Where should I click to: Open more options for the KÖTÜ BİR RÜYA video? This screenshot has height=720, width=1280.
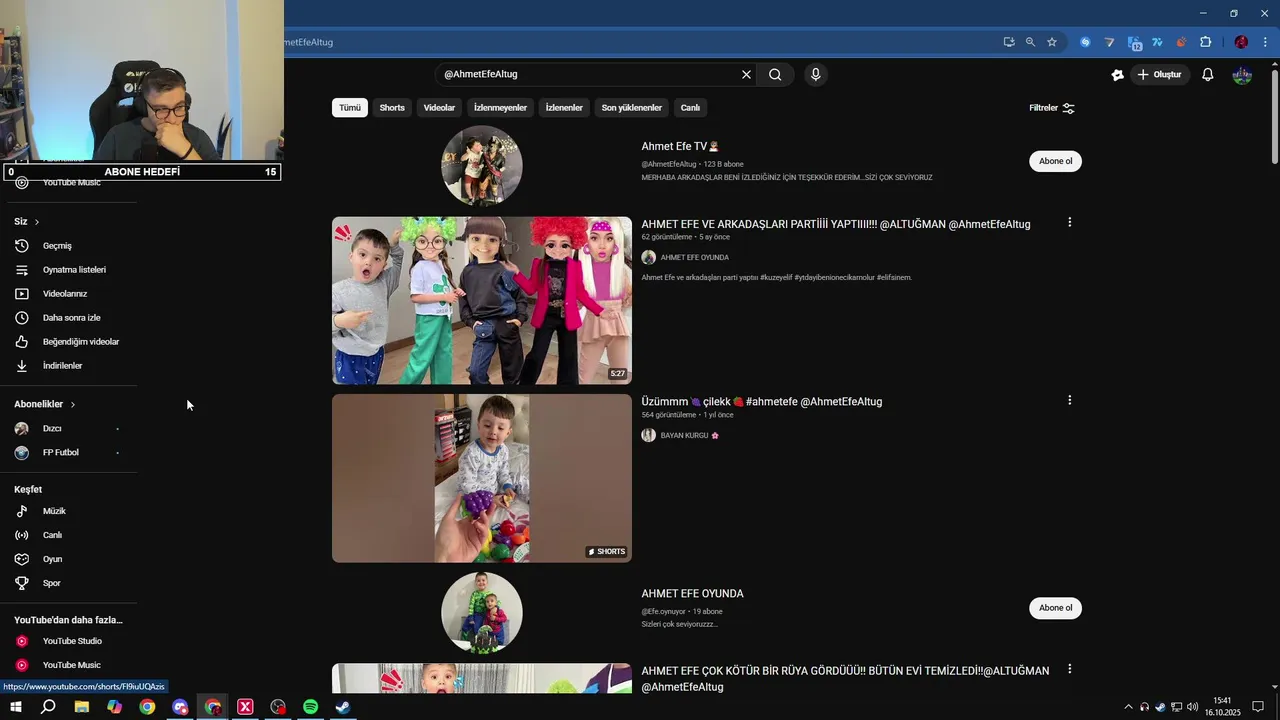click(x=1069, y=669)
